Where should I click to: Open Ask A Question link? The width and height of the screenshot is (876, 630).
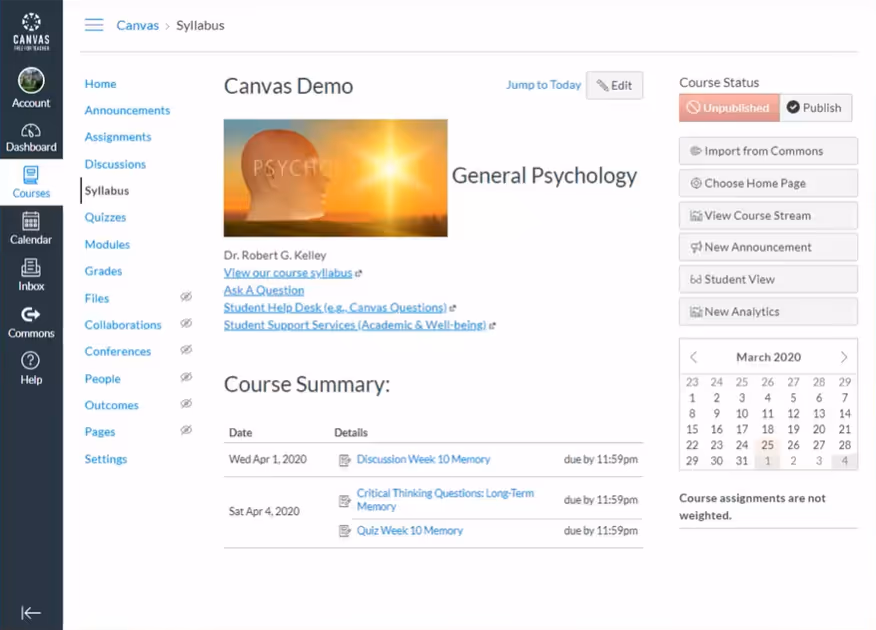coord(264,290)
